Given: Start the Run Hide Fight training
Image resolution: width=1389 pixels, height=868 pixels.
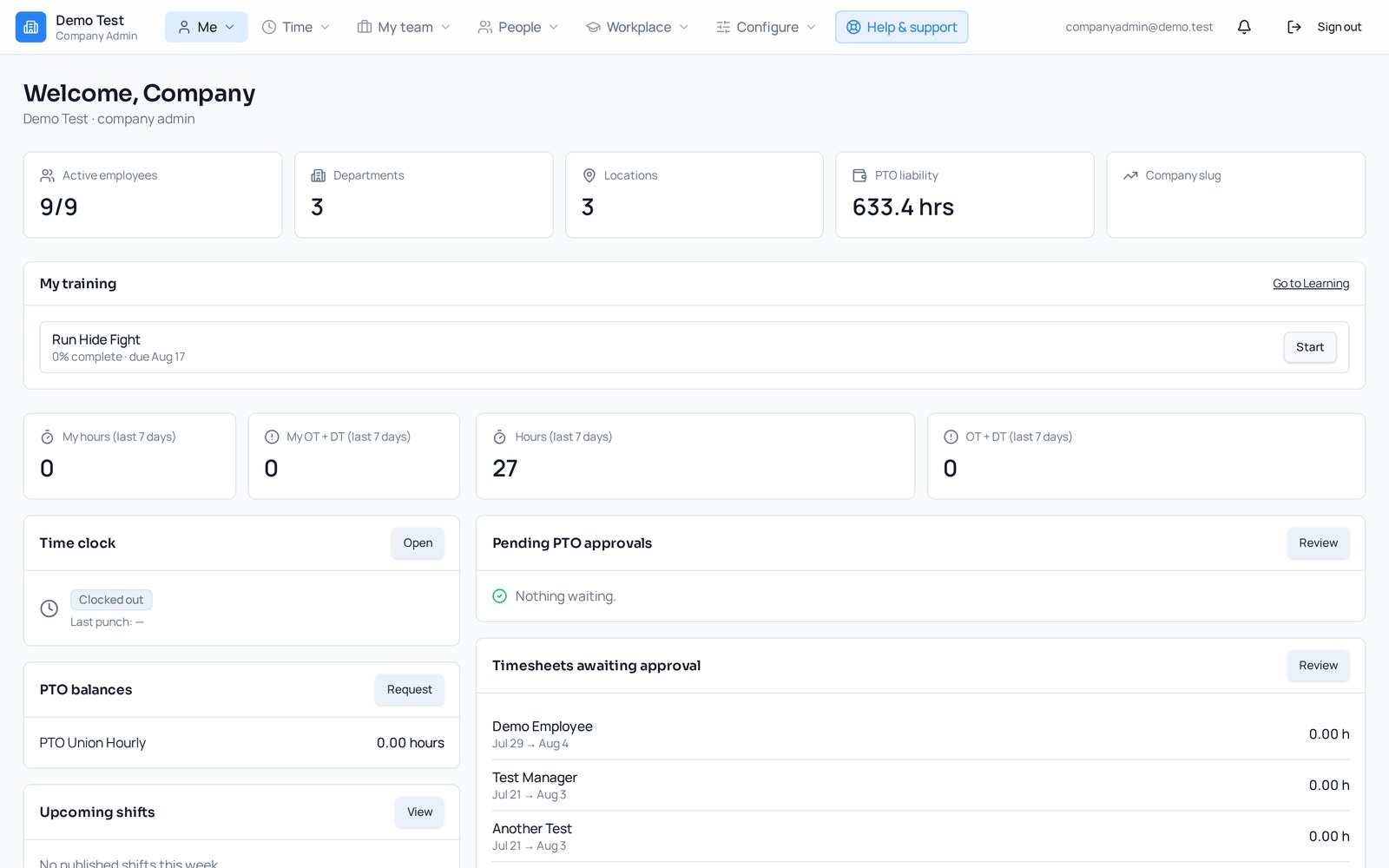Looking at the screenshot, I should [x=1310, y=347].
